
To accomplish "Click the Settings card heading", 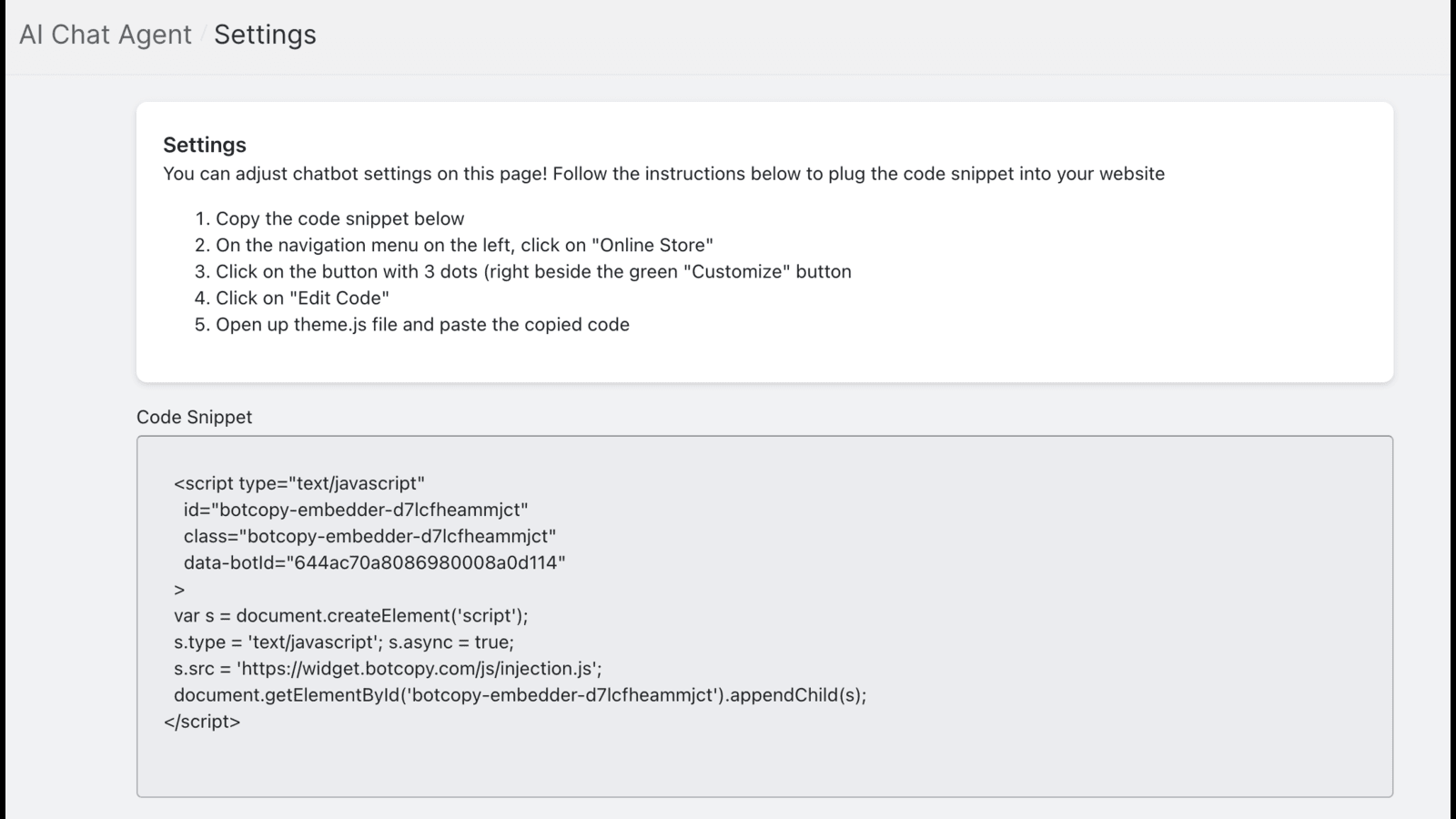I will [x=205, y=145].
